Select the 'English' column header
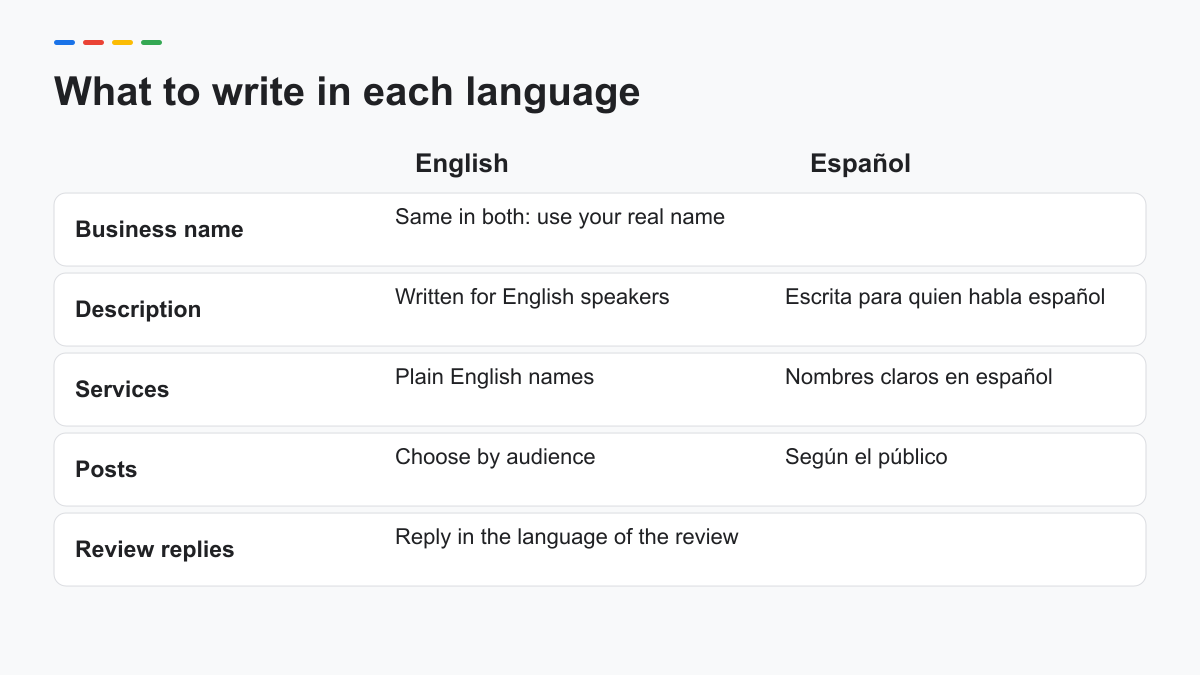 pyautogui.click(x=462, y=163)
